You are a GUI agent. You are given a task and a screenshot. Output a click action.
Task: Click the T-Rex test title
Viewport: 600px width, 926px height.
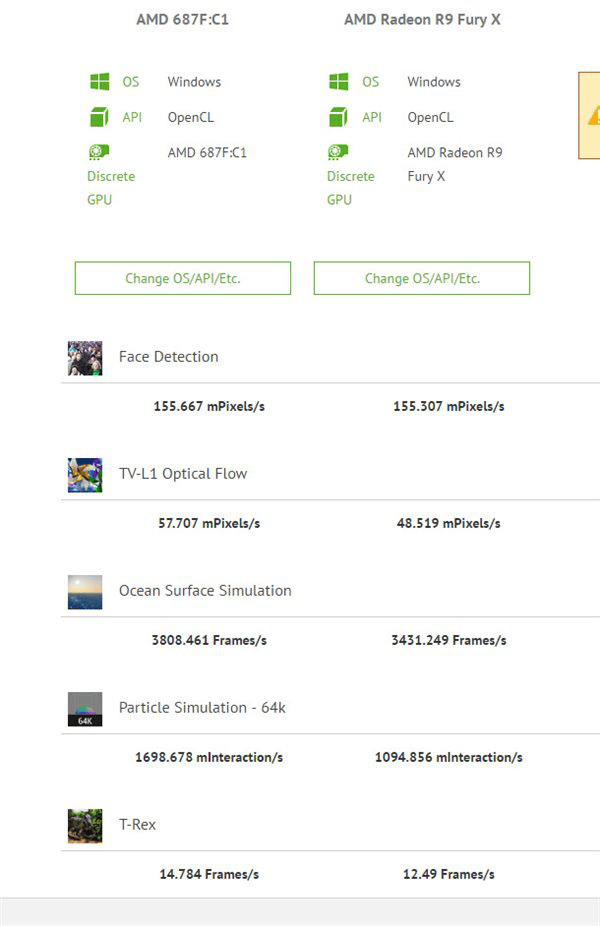pyautogui.click(x=138, y=824)
